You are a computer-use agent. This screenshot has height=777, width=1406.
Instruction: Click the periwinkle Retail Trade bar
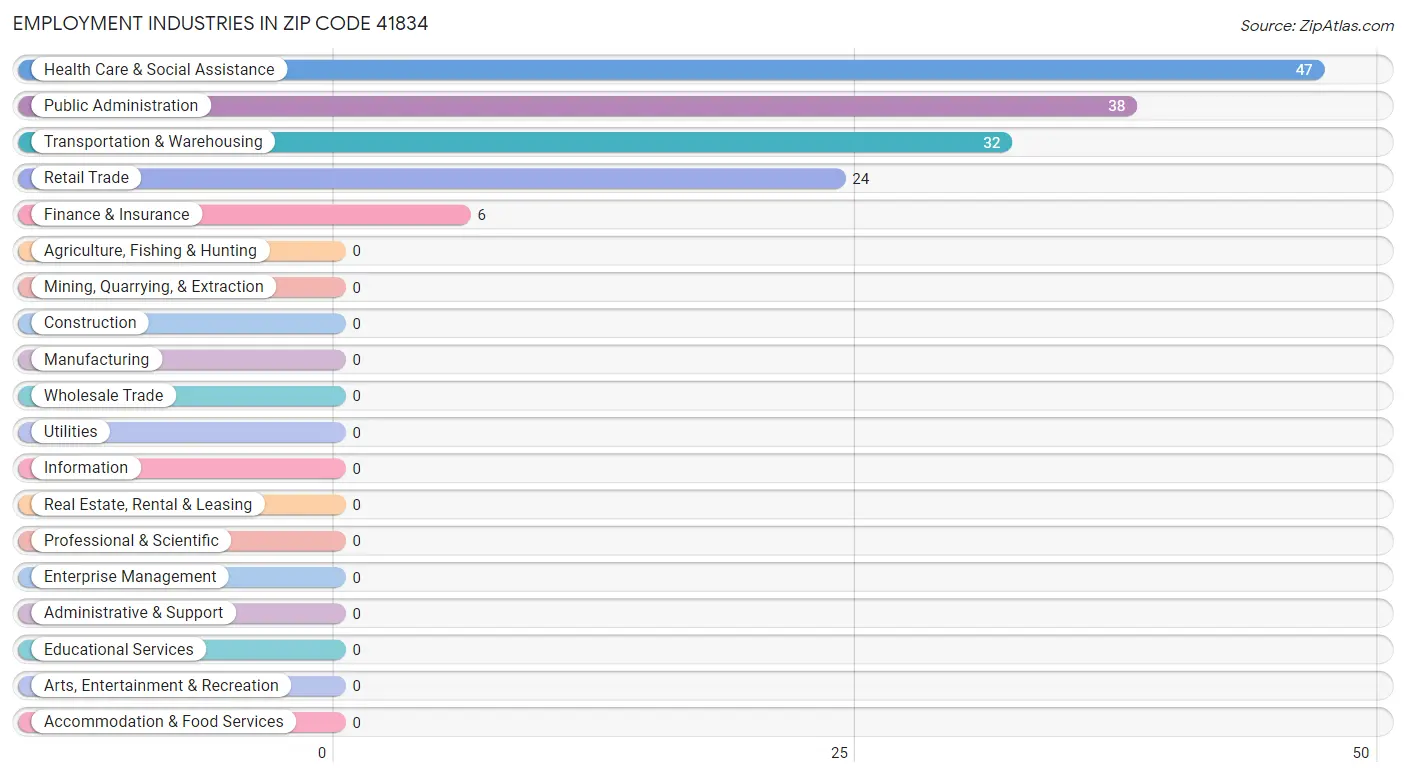point(432,178)
